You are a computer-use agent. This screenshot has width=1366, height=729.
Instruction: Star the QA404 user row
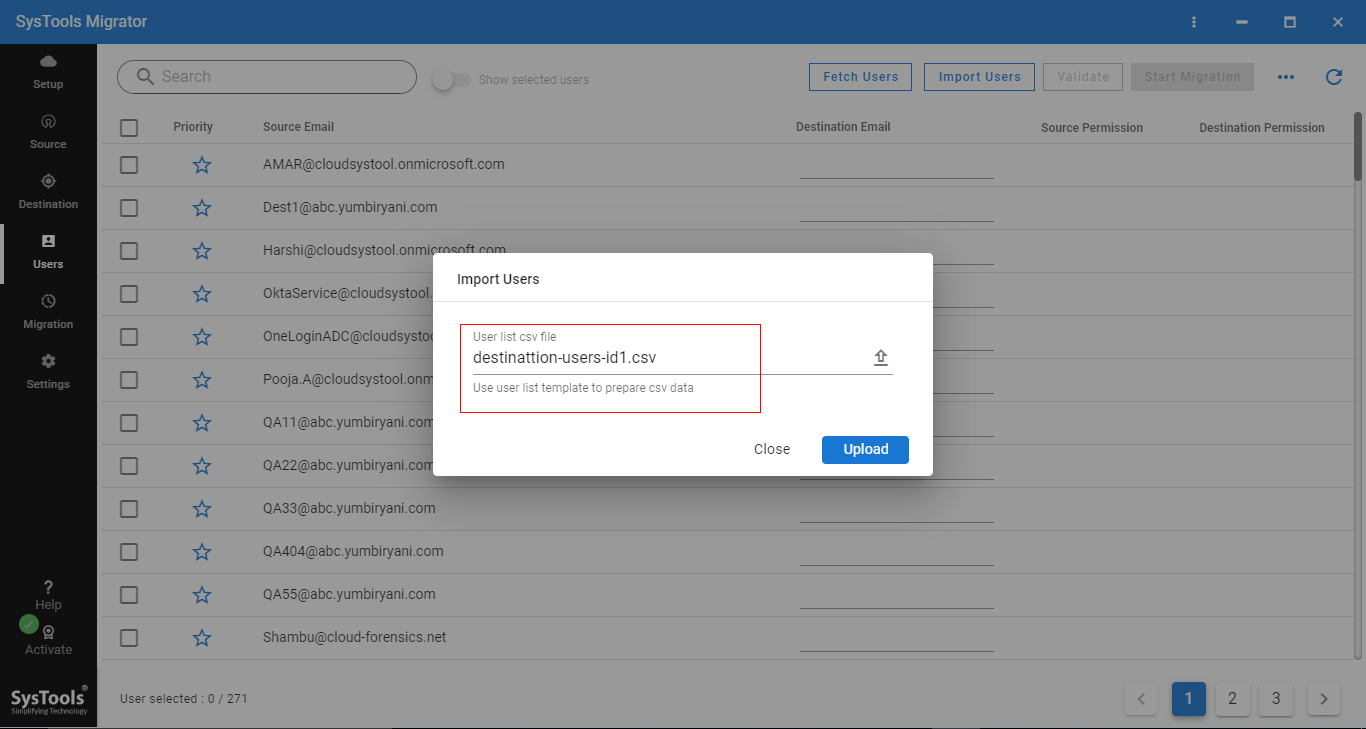tap(202, 552)
